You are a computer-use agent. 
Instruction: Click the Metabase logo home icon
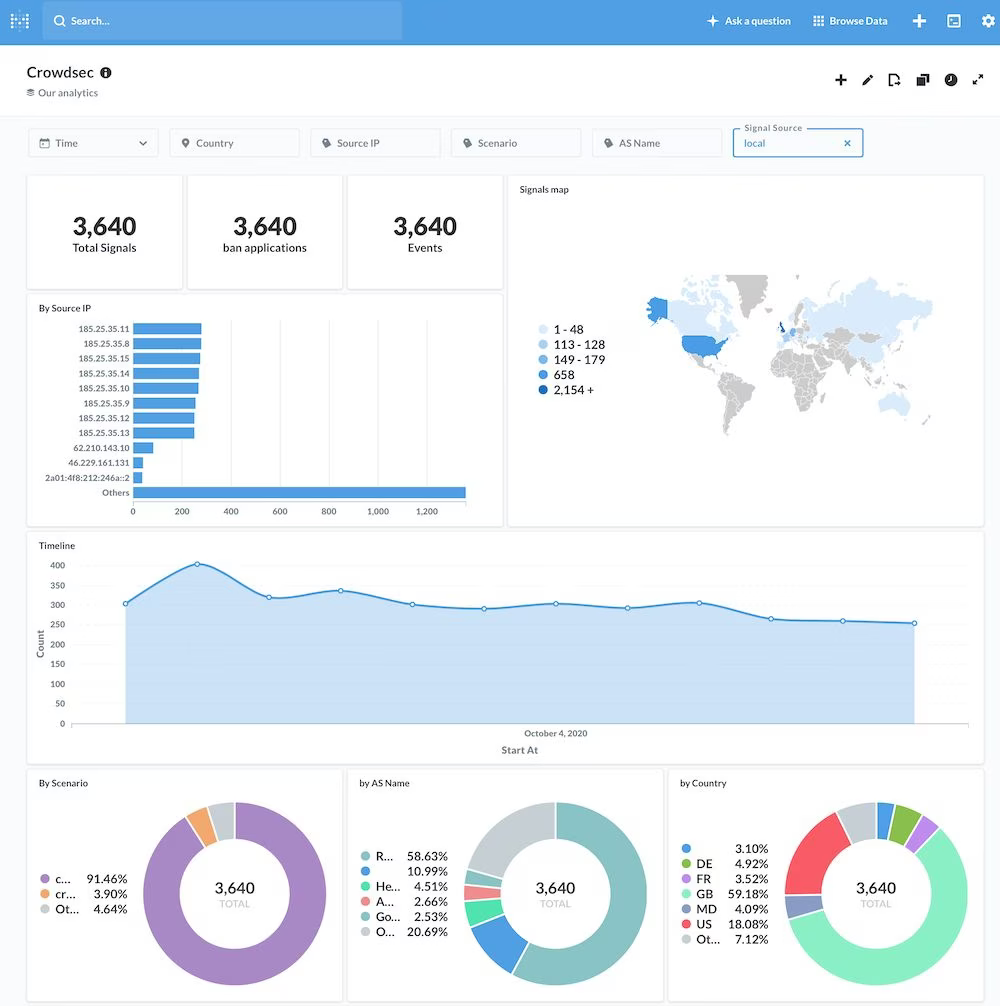point(20,21)
